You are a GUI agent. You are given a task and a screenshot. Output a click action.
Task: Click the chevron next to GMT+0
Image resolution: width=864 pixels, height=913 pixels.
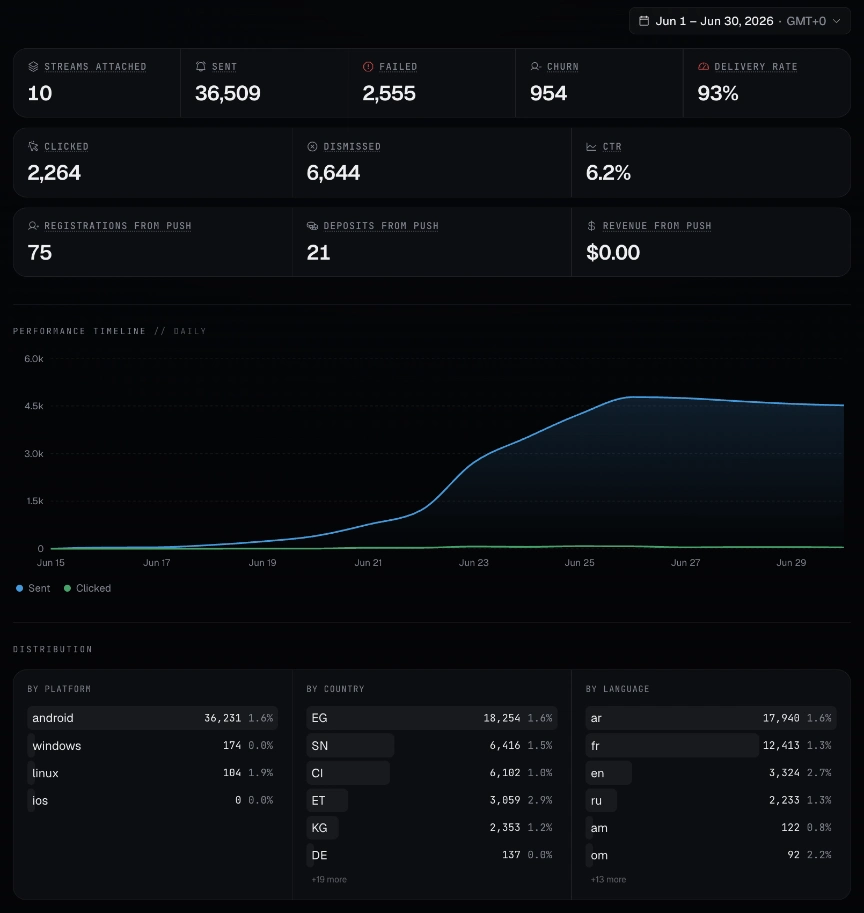point(837,21)
